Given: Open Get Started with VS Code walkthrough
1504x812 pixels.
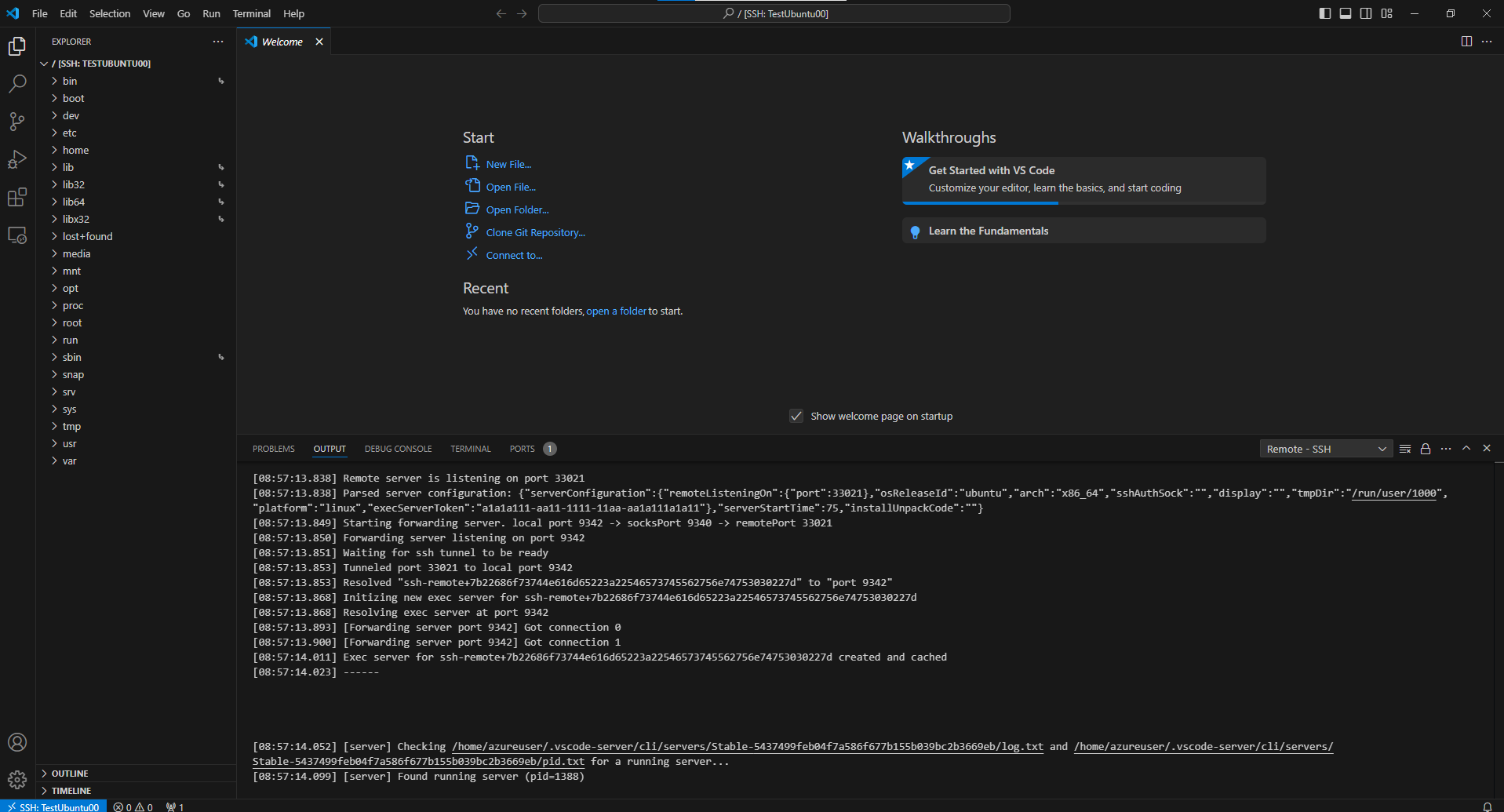Looking at the screenshot, I should click(1083, 180).
